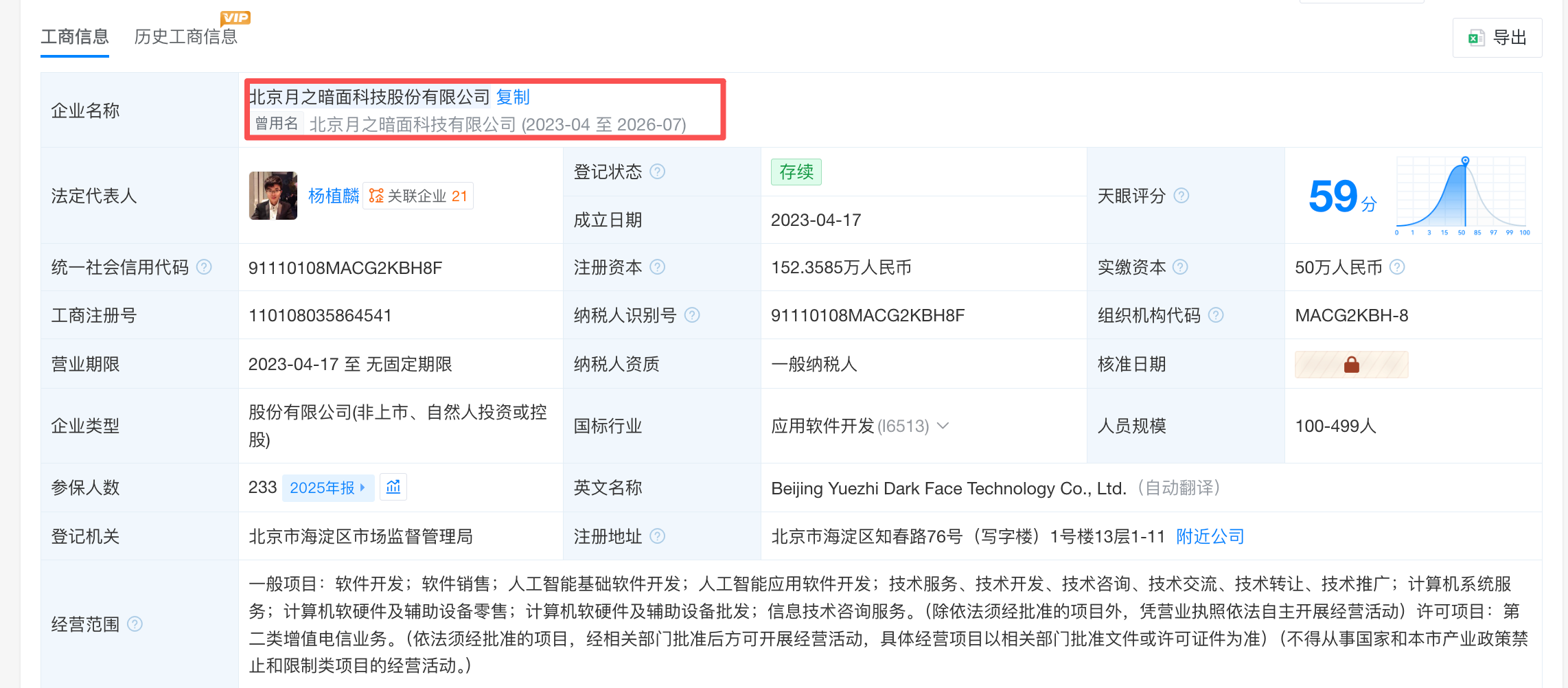The width and height of the screenshot is (1568, 688).
Task: Click the 2023-04-17 至 无固定期限 business term
Action: click(x=350, y=364)
